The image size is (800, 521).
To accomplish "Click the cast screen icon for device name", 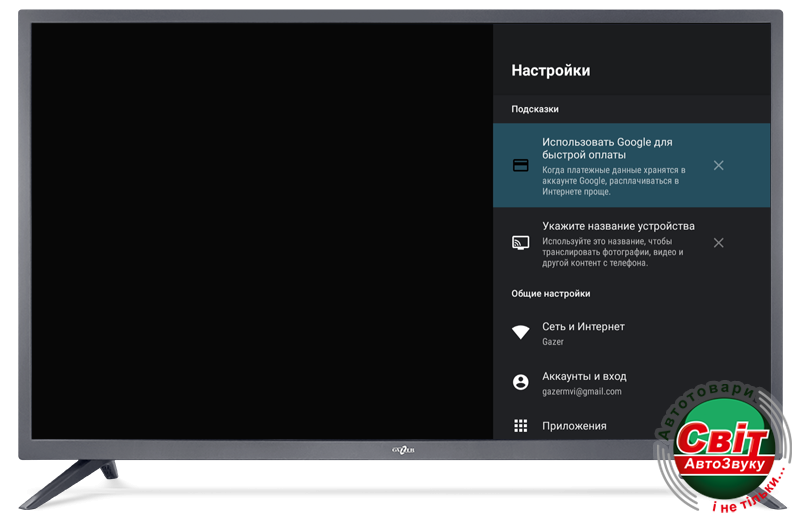I will tap(520, 243).
